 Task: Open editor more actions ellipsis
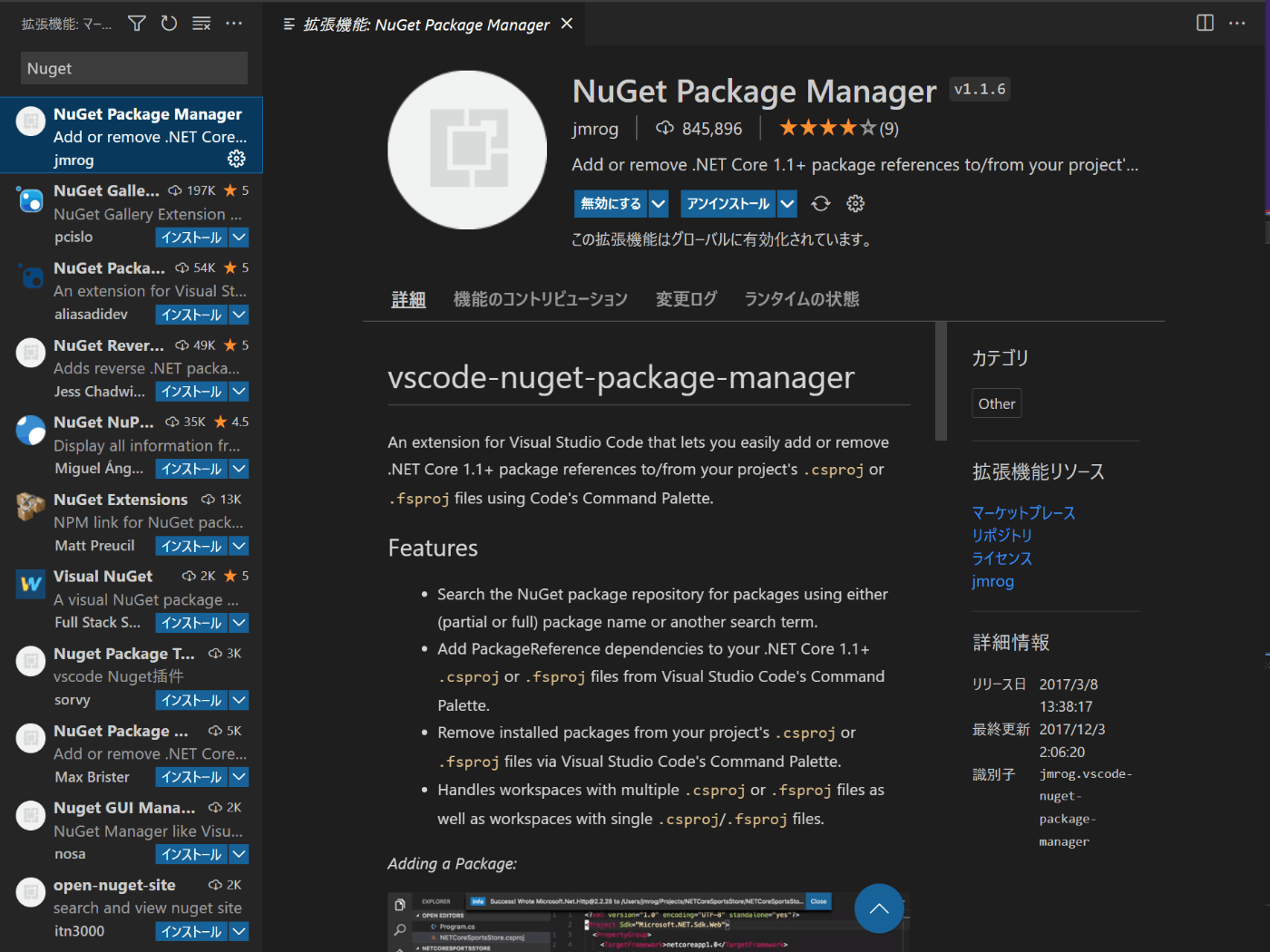(x=1237, y=23)
